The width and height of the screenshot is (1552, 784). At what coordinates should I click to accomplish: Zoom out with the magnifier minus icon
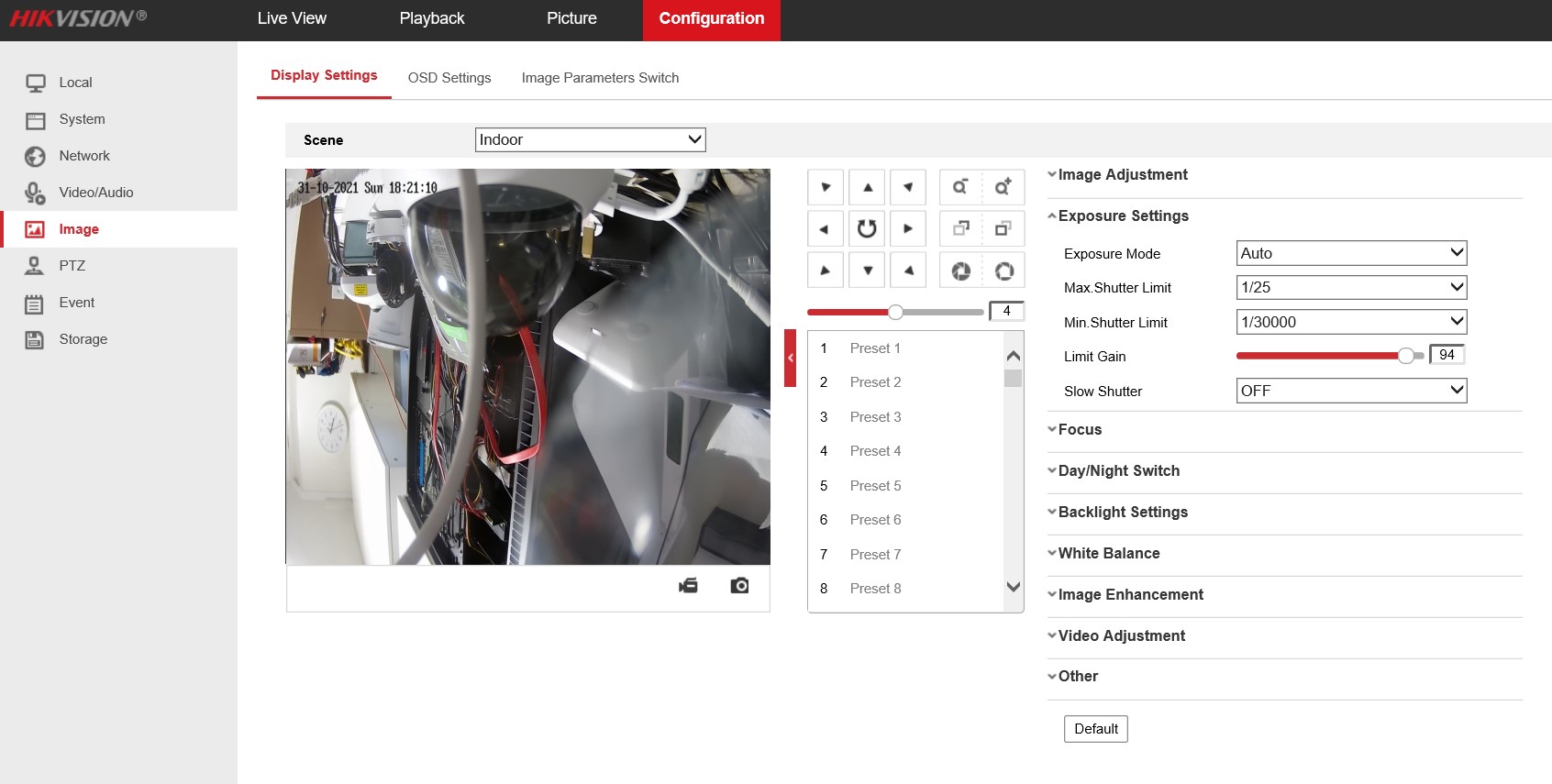point(960,187)
